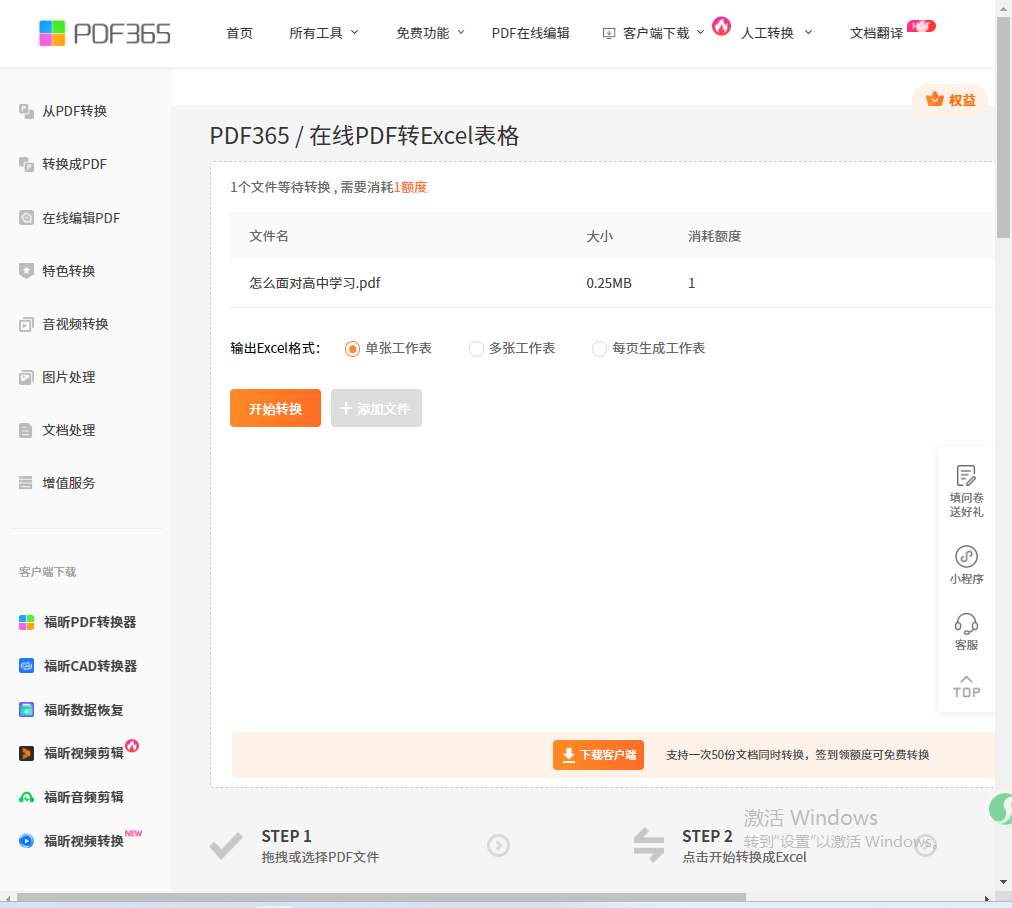This screenshot has height=908, width=1012.
Task: Click the vertical page scrollbar thumb
Action: point(1004,128)
